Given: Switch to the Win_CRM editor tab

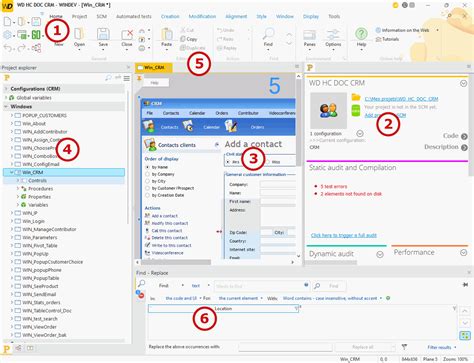Looking at the screenshot, I should tap(154, 67).
